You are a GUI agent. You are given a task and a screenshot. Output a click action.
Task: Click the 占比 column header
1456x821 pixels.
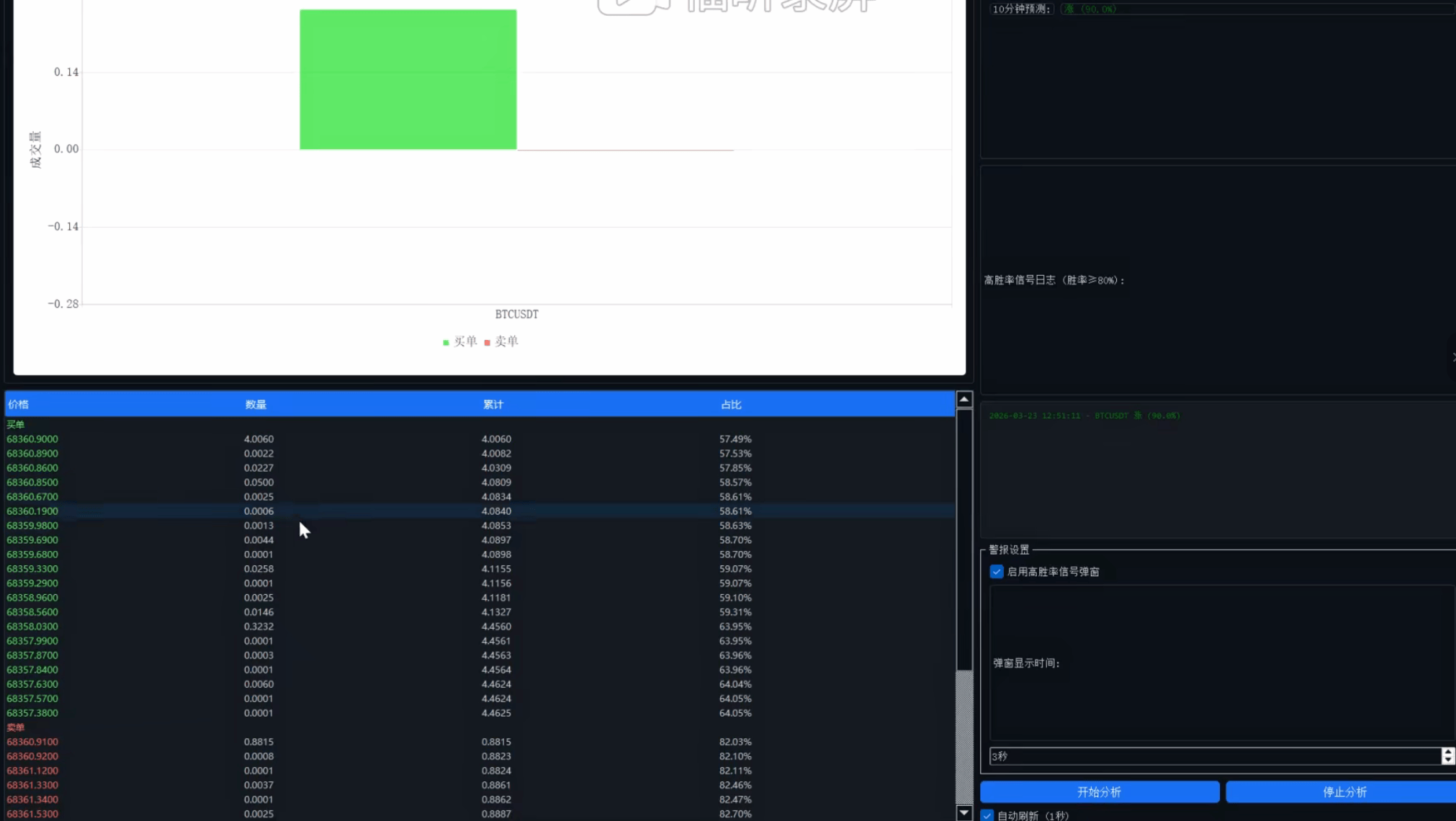point(731,405)
